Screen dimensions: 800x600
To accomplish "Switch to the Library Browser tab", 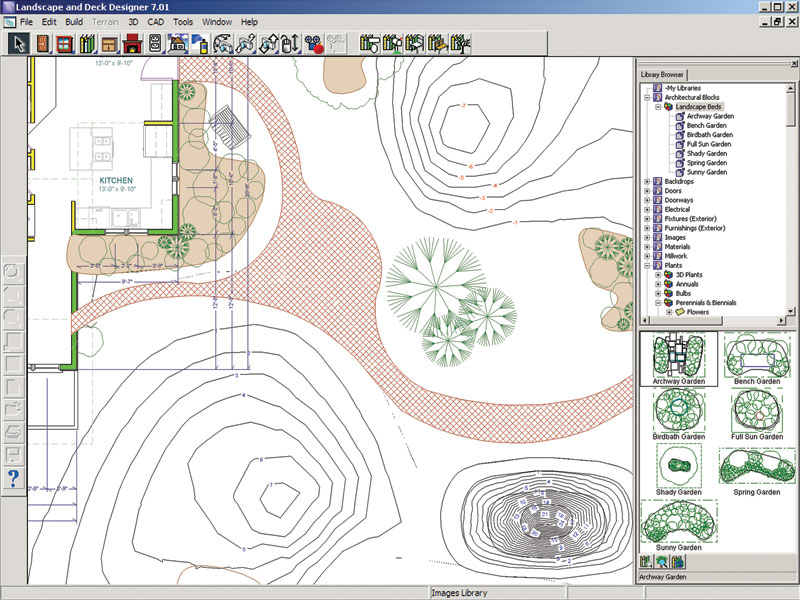I will [x=662, y=74].
